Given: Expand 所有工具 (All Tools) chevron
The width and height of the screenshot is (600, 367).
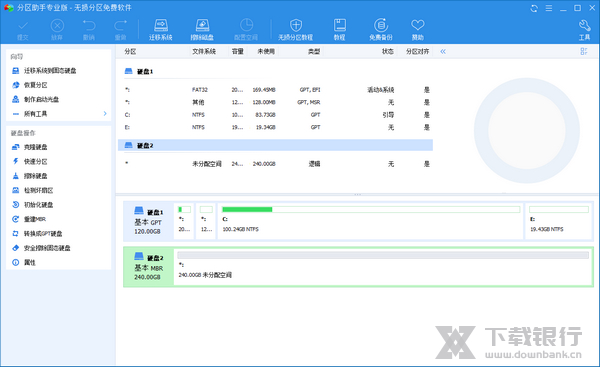Looking at the screenshot, I should tap(105, 114).
